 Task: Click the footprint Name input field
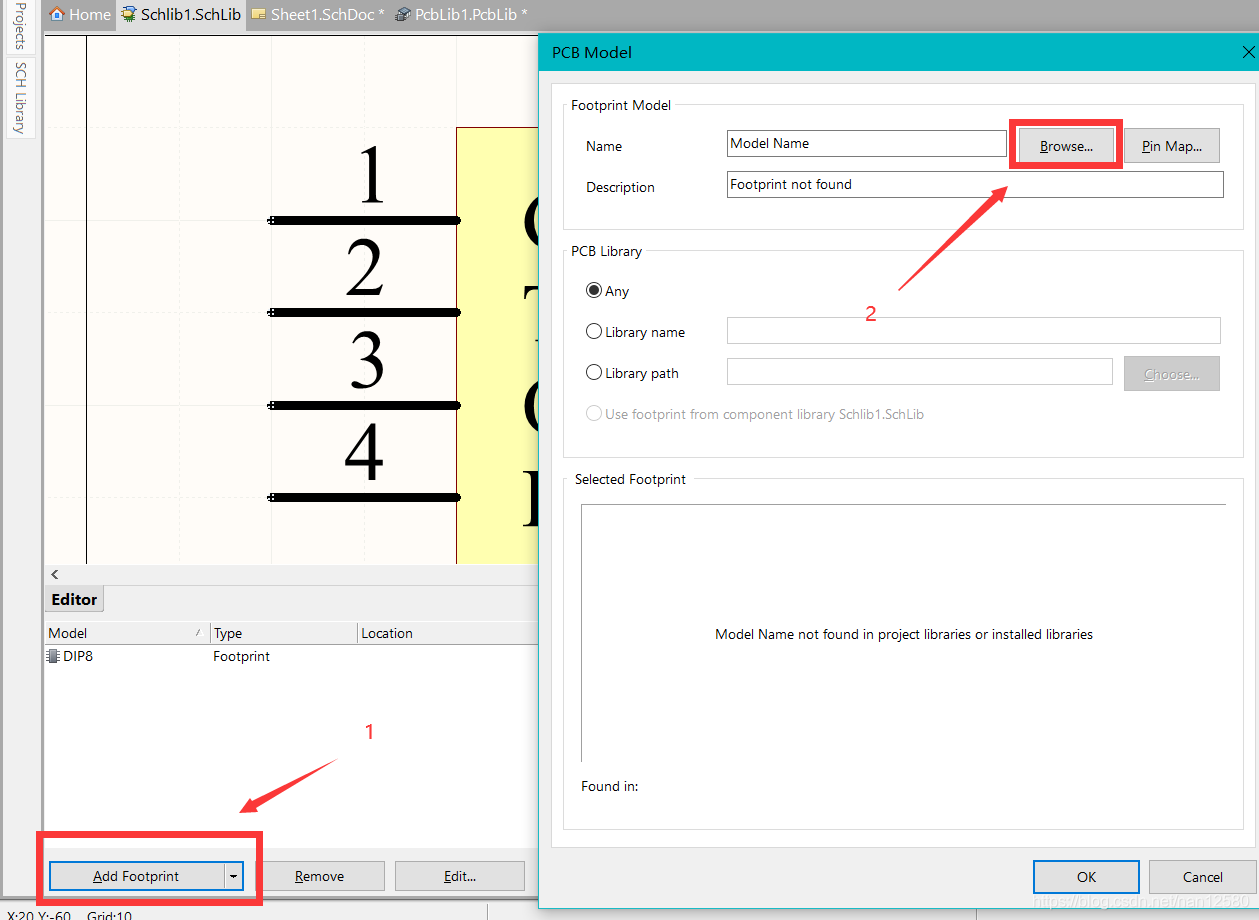867,143
